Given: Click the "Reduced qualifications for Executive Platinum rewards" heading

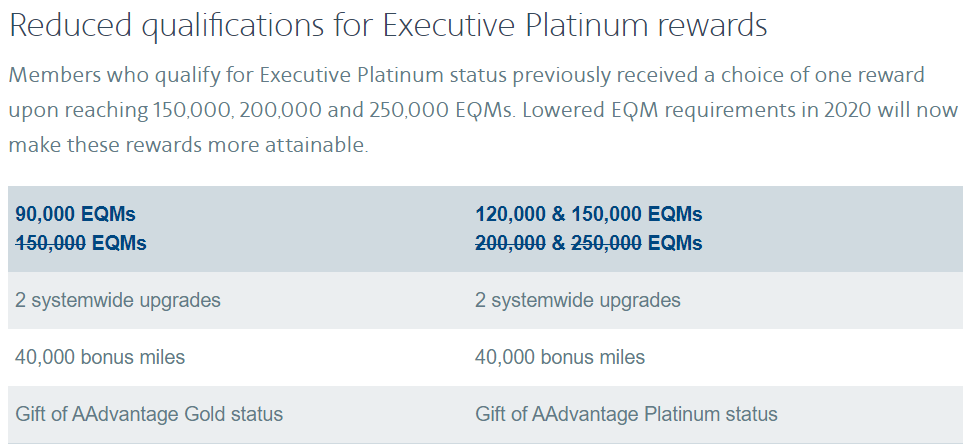Looking at the screenshot, I should pyautogui.click(x=388, y=26).
